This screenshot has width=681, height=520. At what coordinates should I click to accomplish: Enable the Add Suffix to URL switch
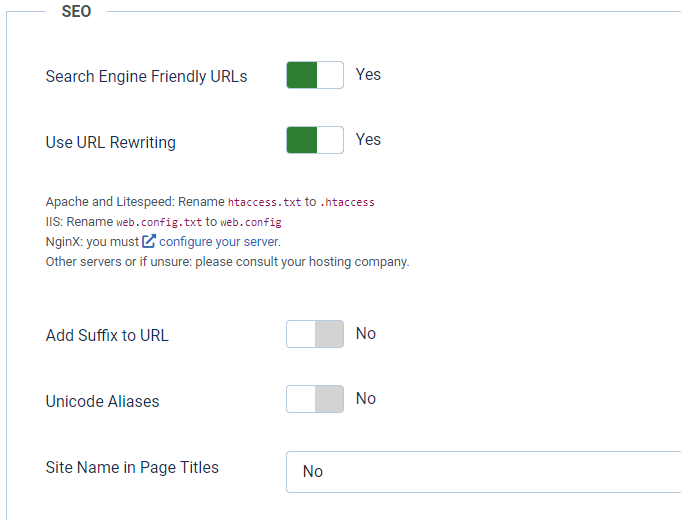click(x=315, y=334)
